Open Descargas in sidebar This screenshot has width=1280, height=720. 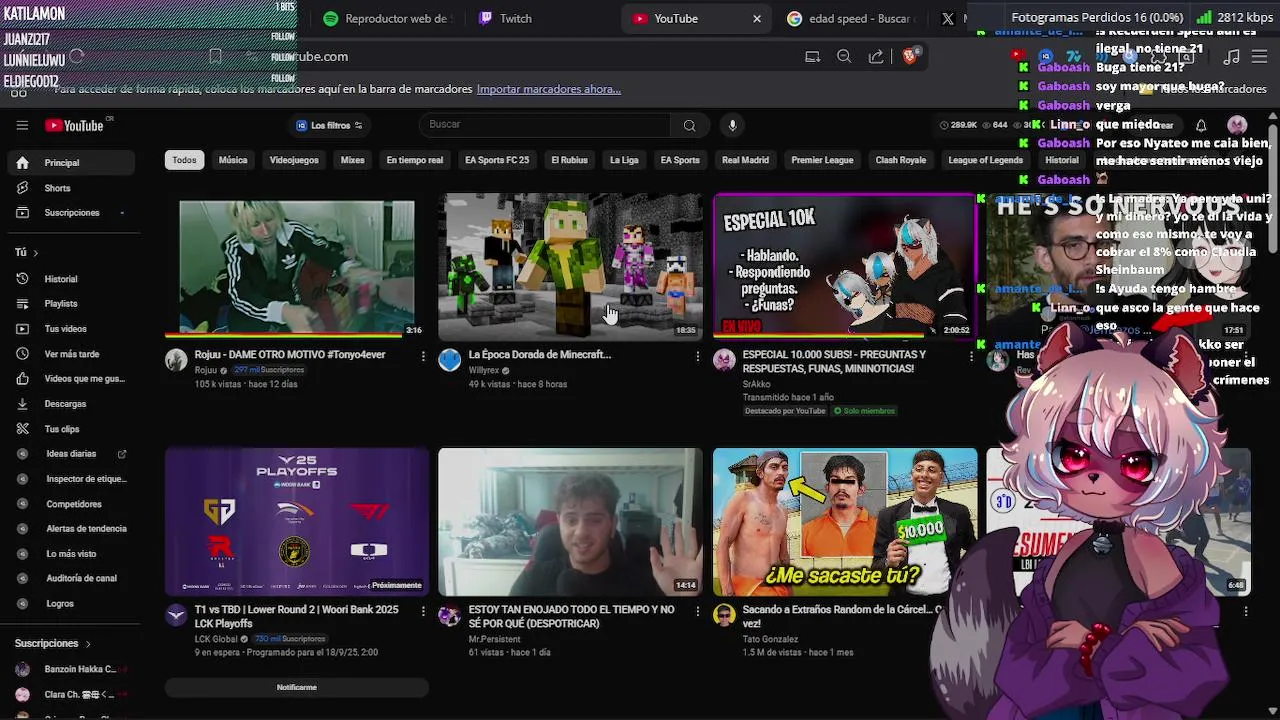[70, 404]
